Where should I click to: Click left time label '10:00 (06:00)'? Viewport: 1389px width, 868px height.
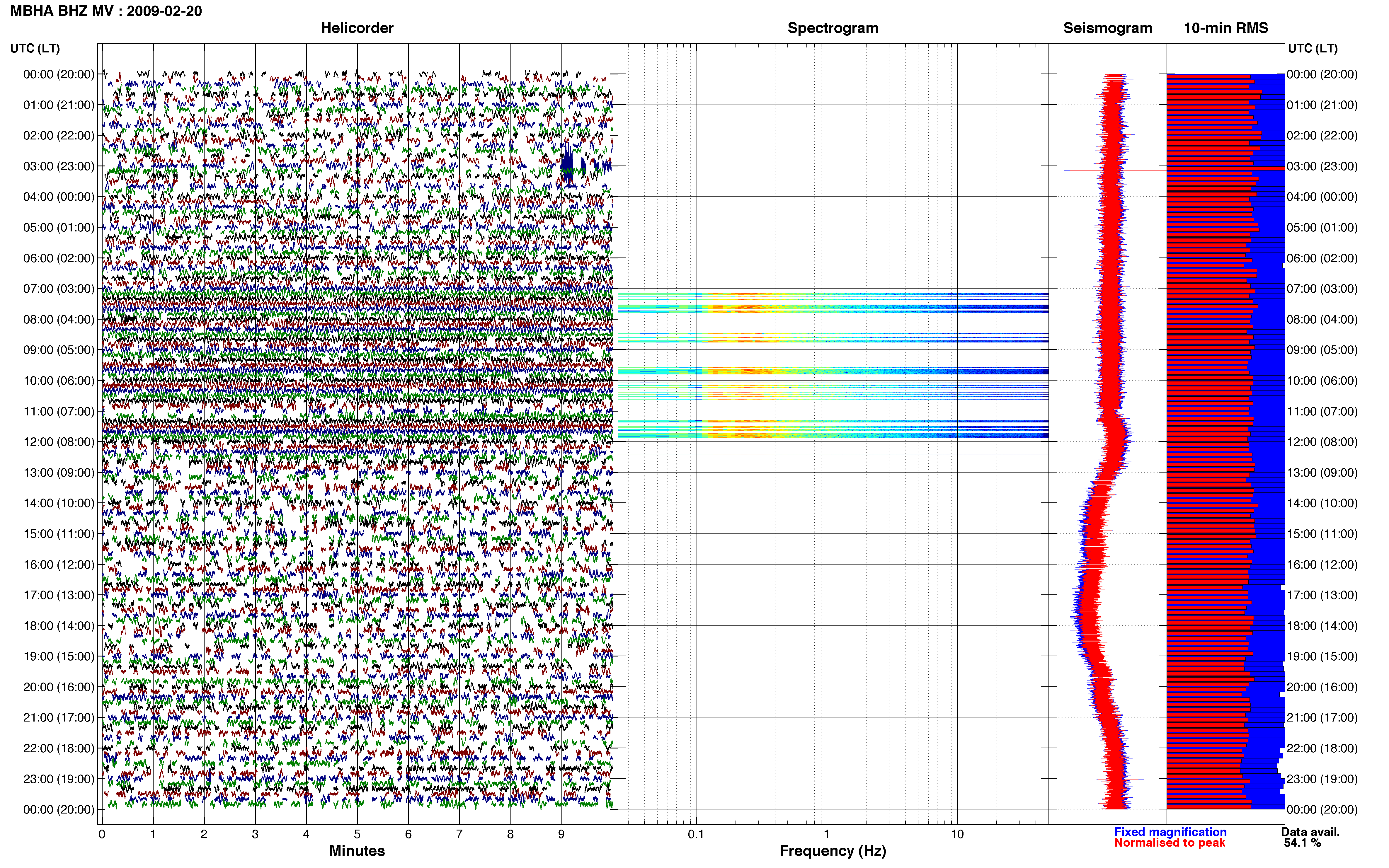coord(59,381)
